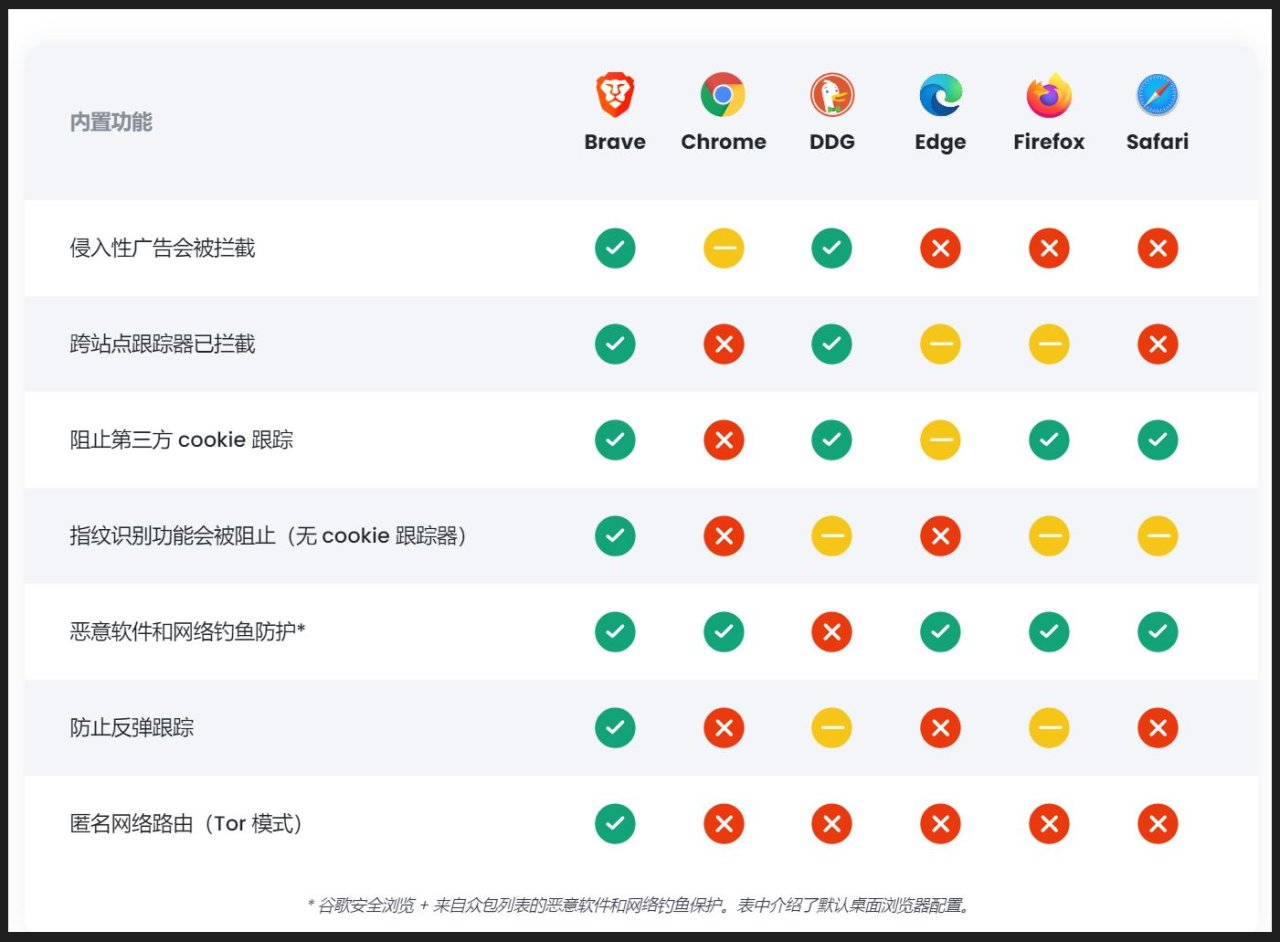Click Safari's green check for 阻止第三方 cookie 跟踪
Viewport: 1280px width, 942px height.
coord(1158,440)
